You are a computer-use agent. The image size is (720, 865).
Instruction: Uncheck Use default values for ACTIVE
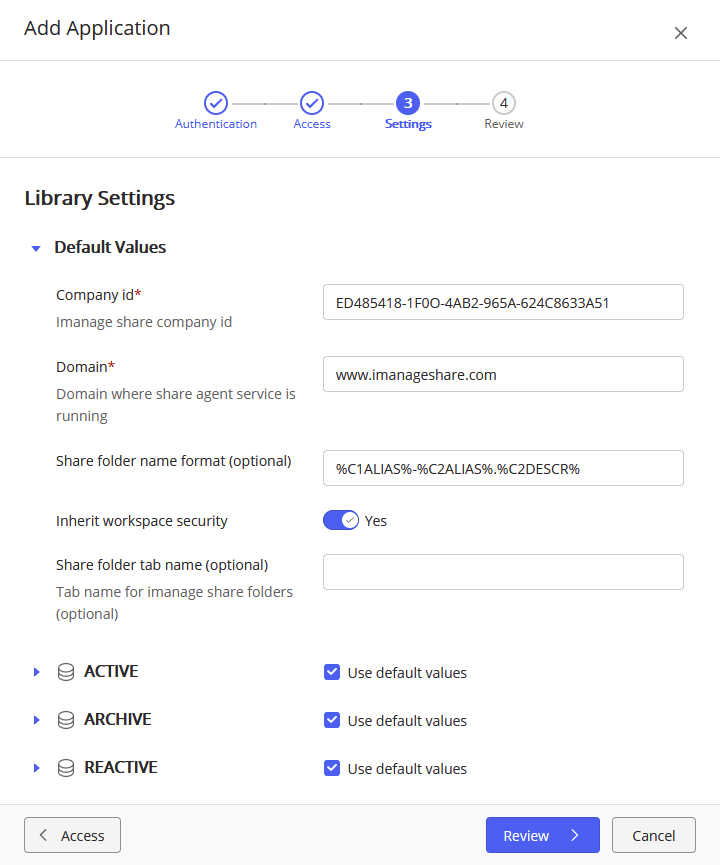(331, 672)
